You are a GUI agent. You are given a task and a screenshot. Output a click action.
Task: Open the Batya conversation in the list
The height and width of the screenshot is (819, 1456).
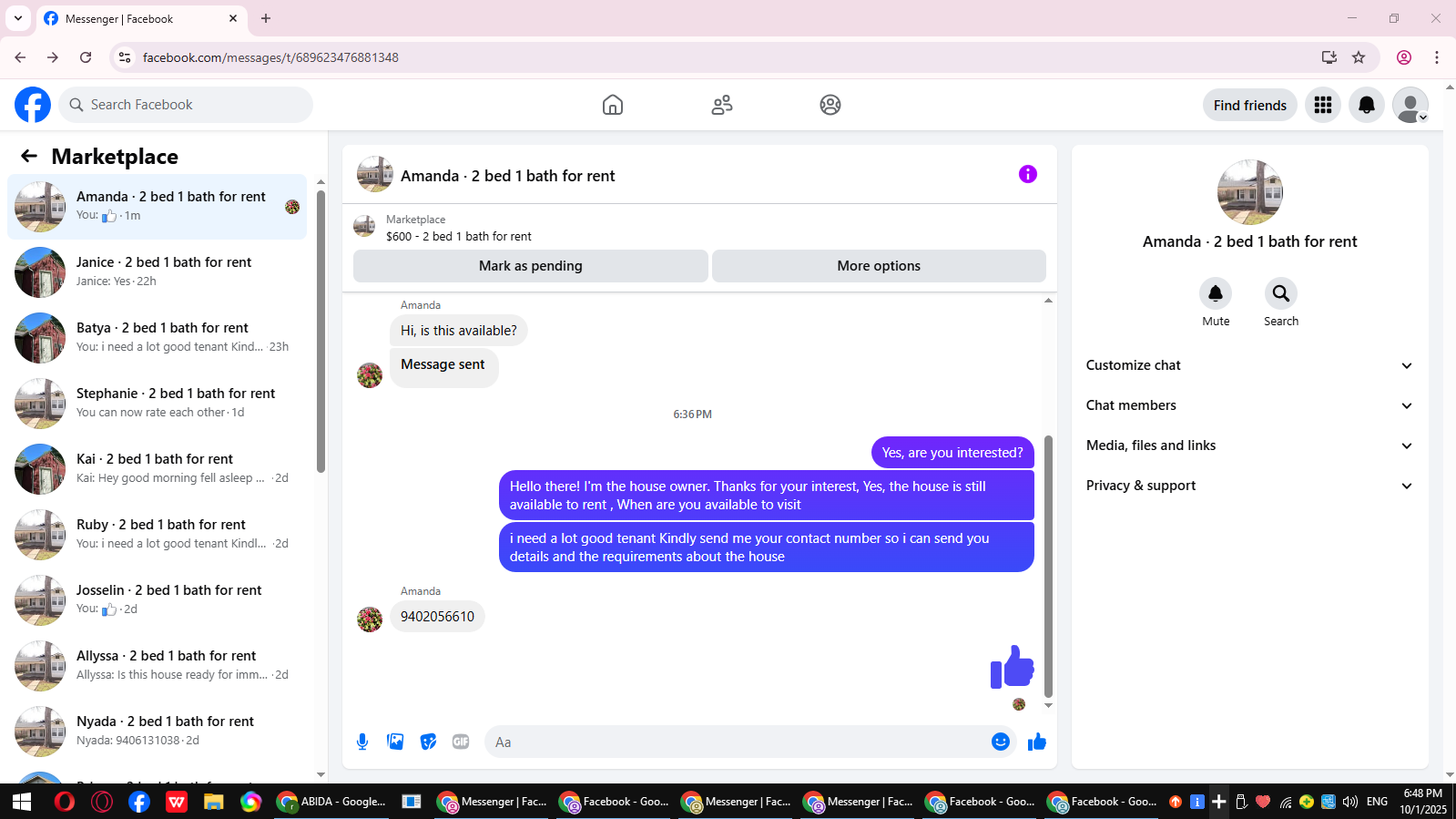[157, 338]
